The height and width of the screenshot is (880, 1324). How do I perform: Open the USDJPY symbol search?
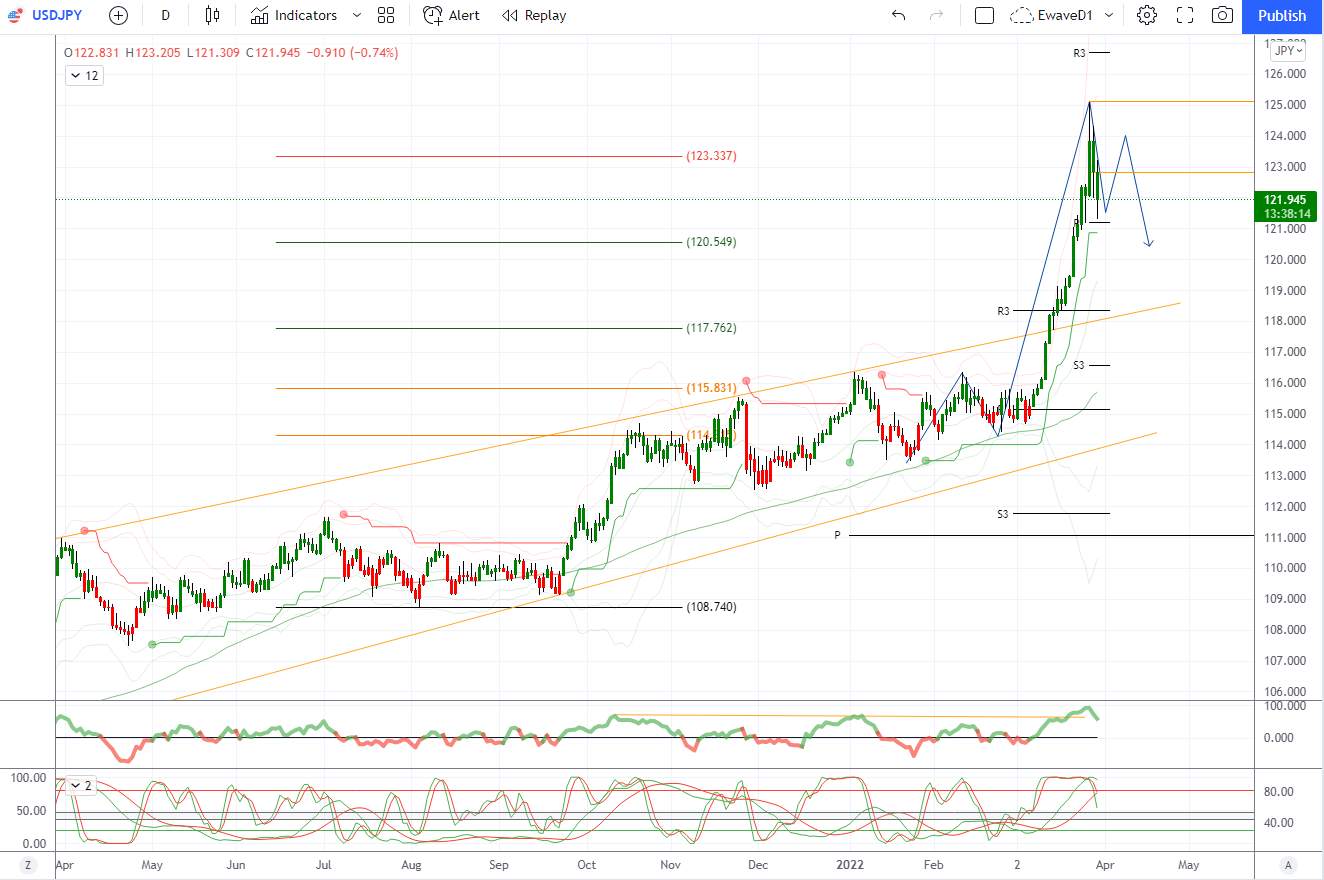50,15
